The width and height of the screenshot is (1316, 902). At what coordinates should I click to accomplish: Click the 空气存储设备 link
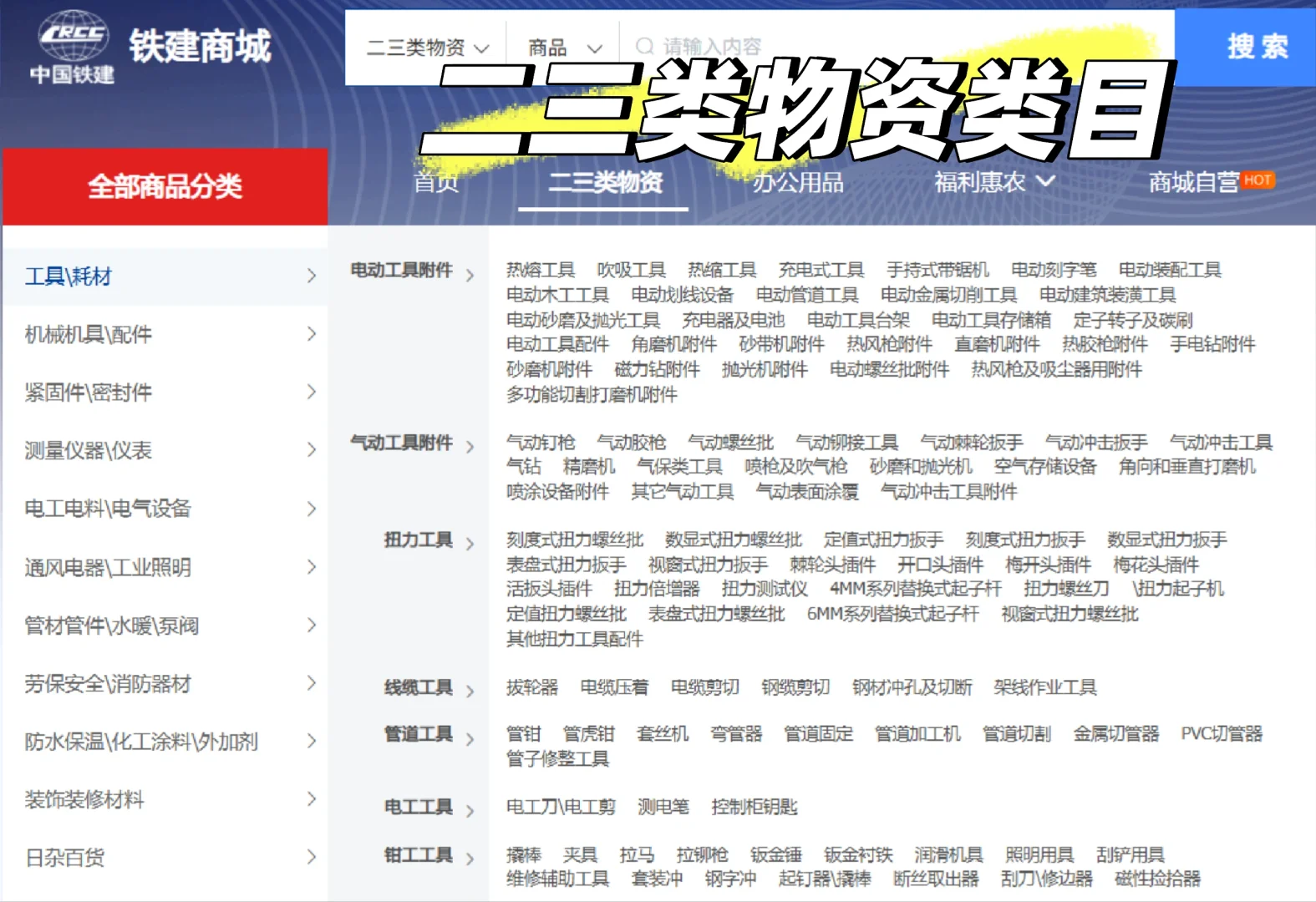(x=1045, y=467)
